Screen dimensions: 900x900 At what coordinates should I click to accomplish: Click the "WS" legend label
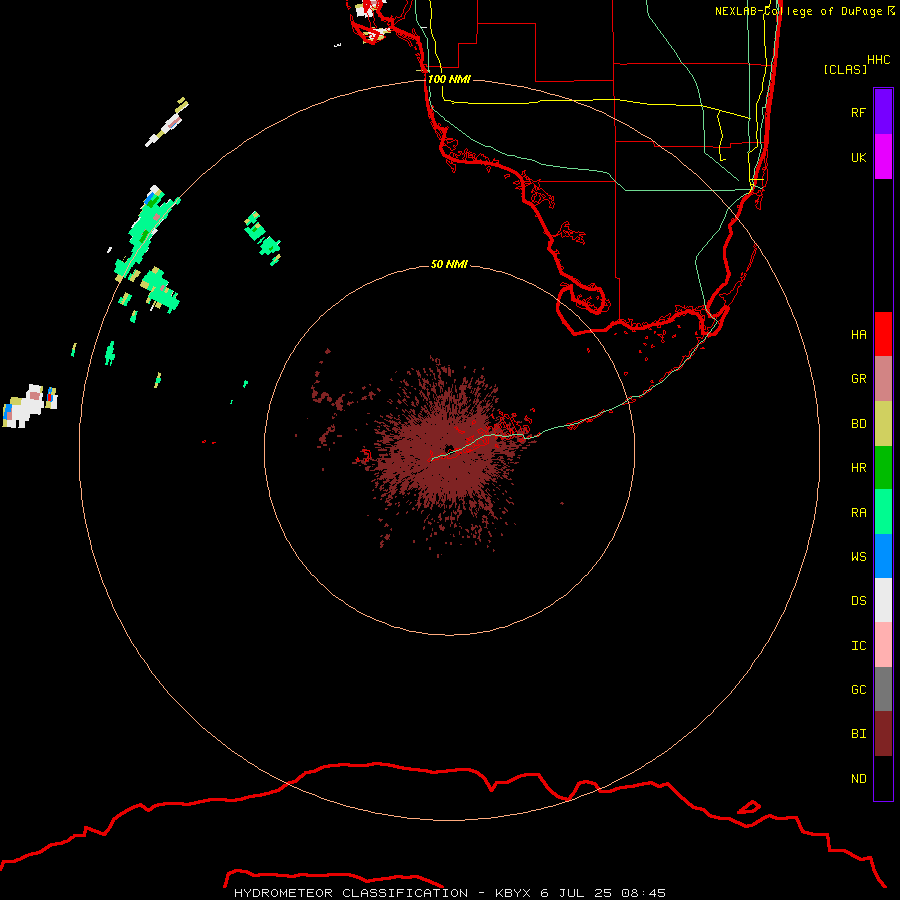(858, 556)
